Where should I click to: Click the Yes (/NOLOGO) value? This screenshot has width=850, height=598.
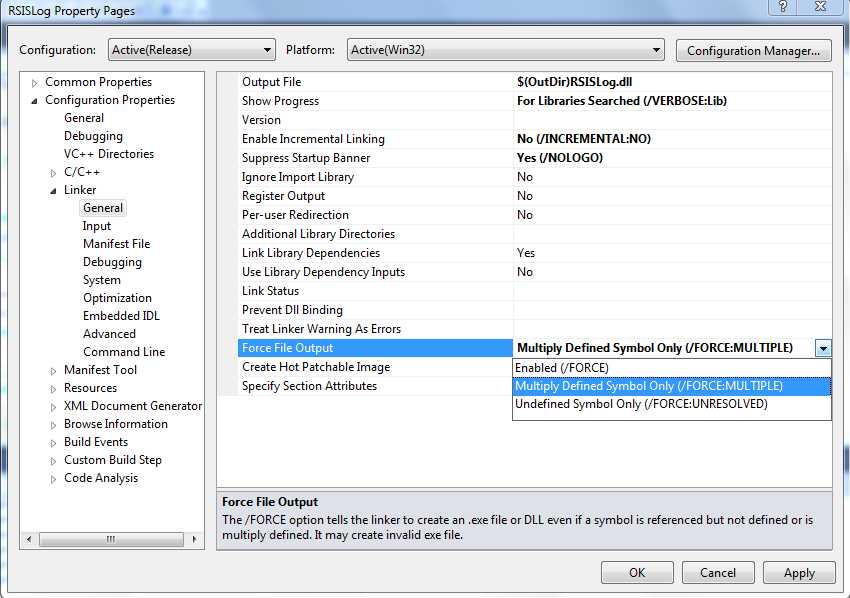tap(560, 158)
